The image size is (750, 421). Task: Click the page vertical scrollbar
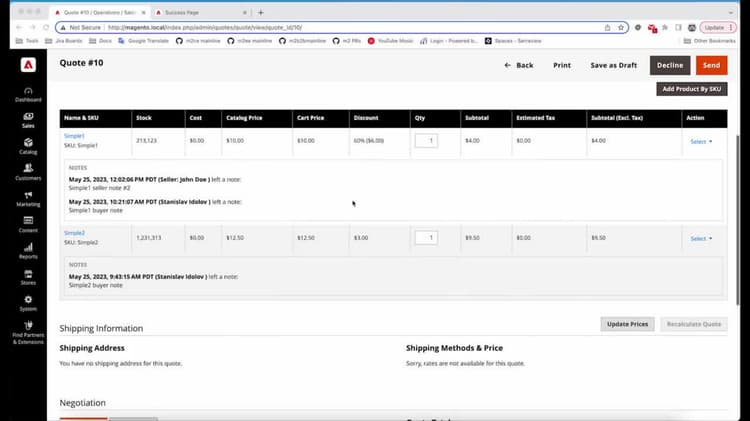click(x=738, y=220)
